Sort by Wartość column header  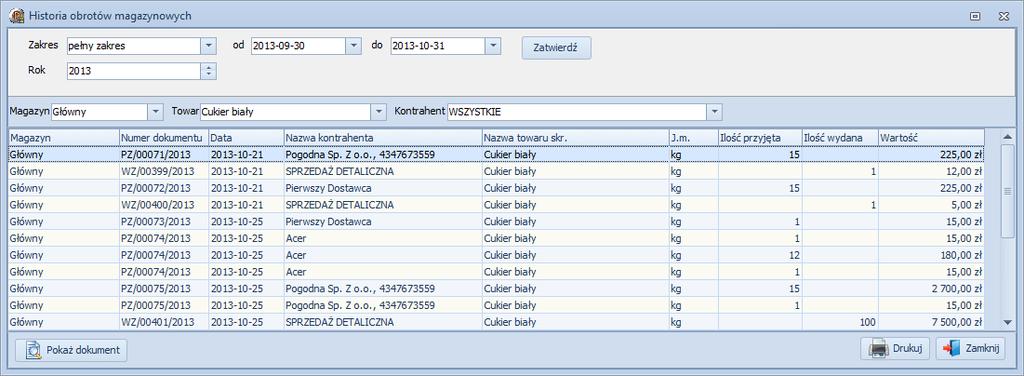[x=931, y=138]
